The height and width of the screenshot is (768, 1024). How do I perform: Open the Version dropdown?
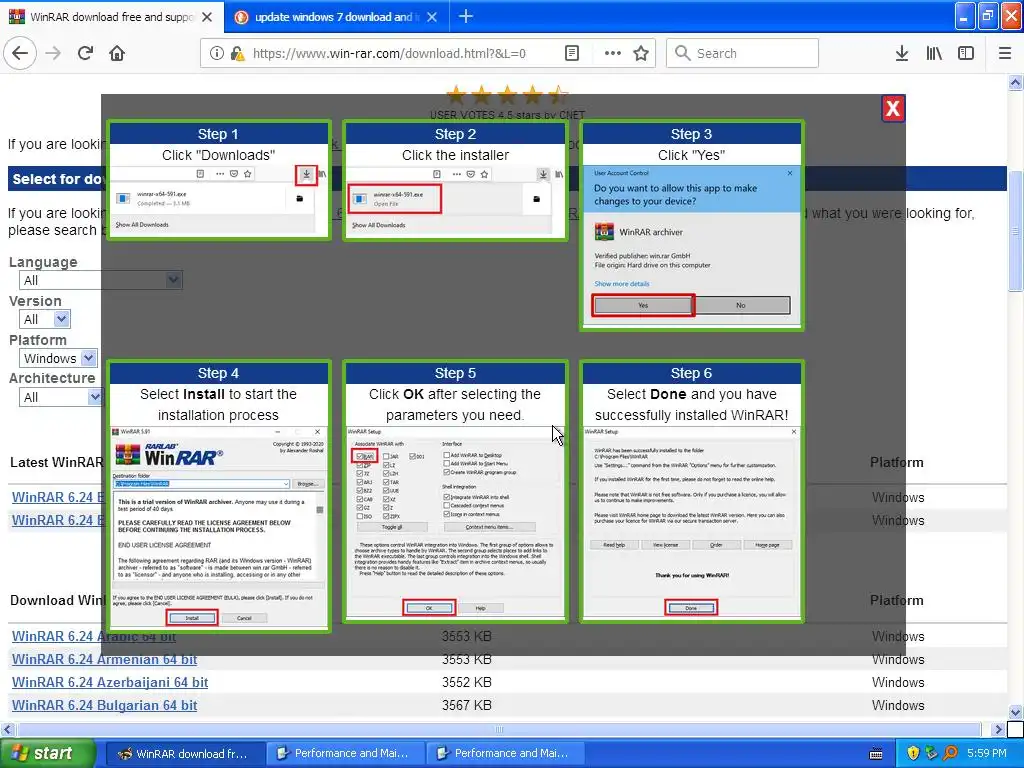44,319
